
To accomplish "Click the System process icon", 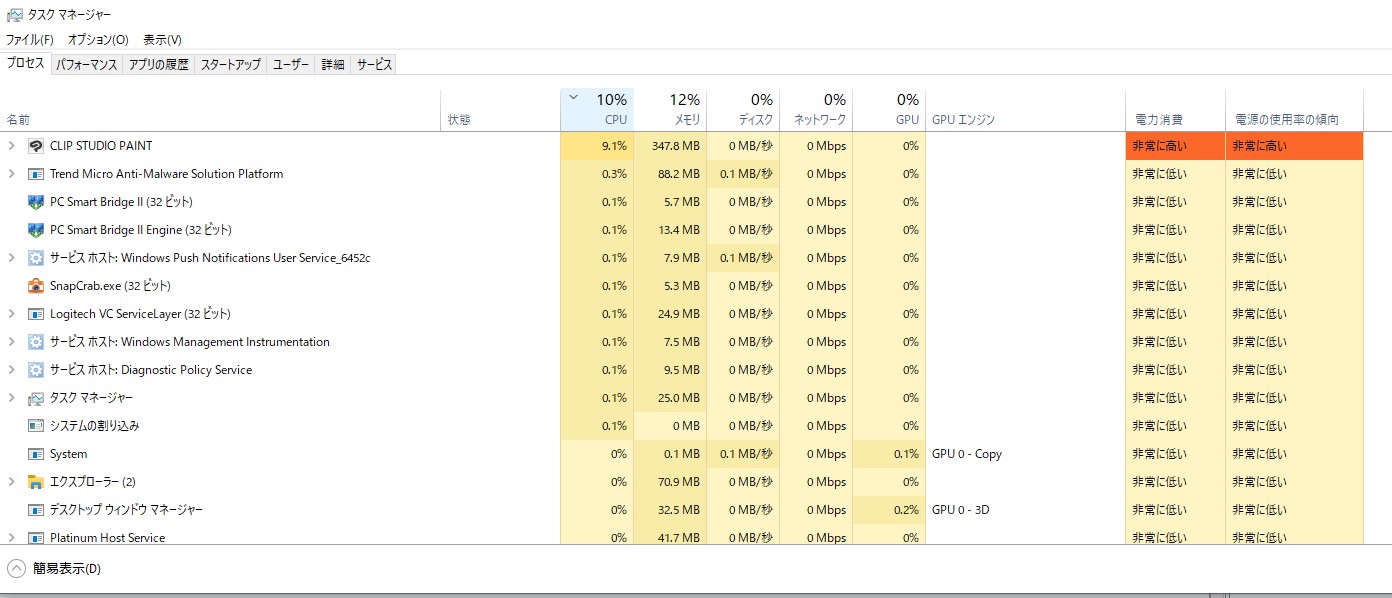I will pos(36,454).
